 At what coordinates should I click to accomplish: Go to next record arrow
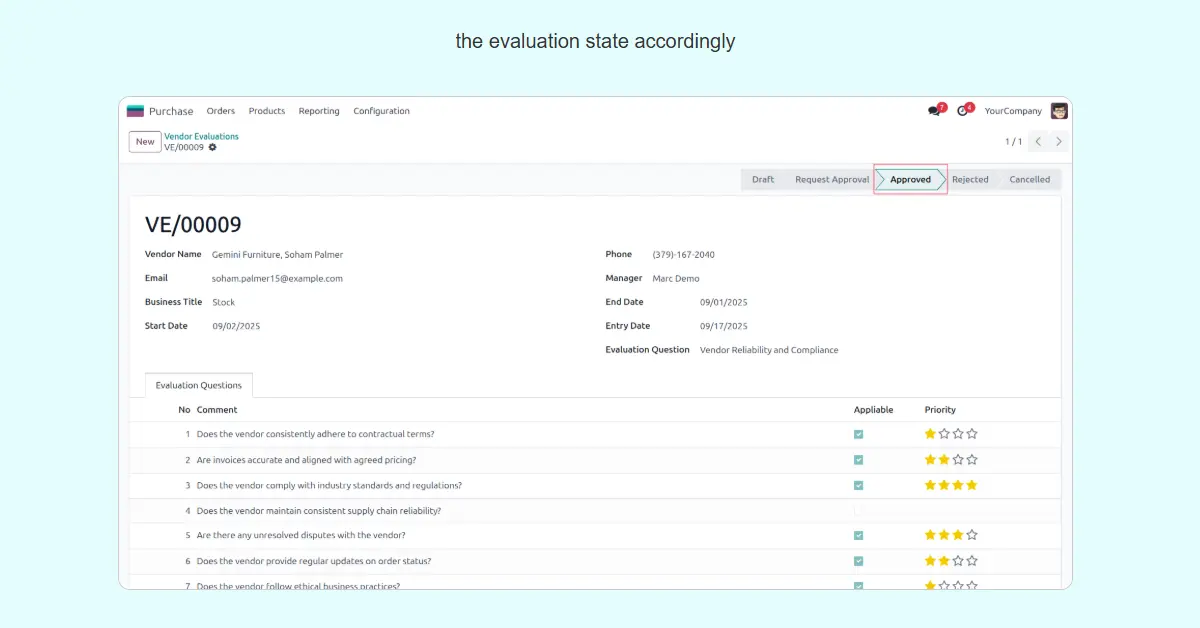pos(1059,142)
